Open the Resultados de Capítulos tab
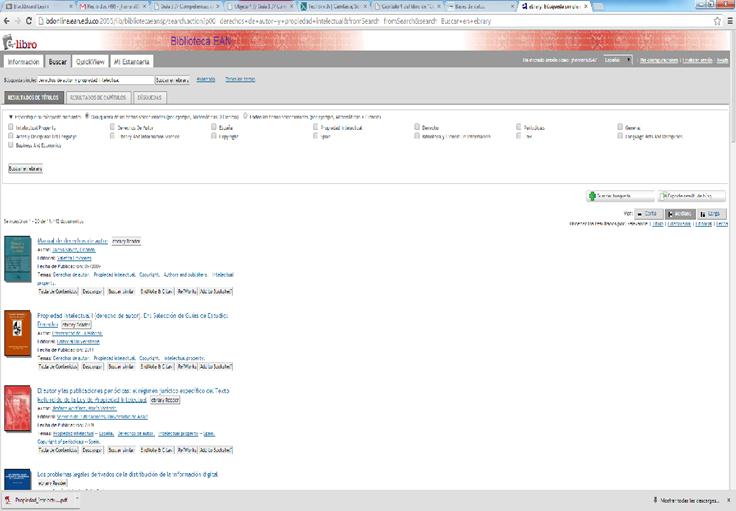This screenshot has height=511, width=736. click(97, 98)
